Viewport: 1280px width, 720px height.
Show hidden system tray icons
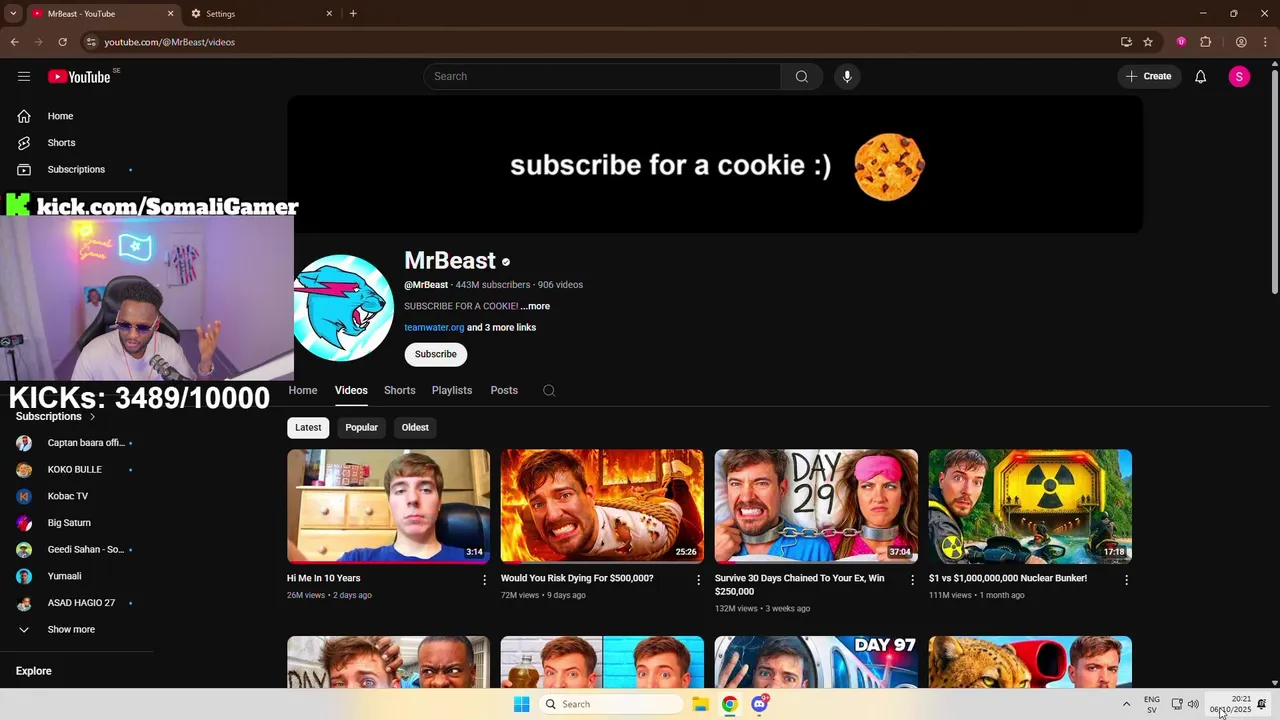(1126, 704)
